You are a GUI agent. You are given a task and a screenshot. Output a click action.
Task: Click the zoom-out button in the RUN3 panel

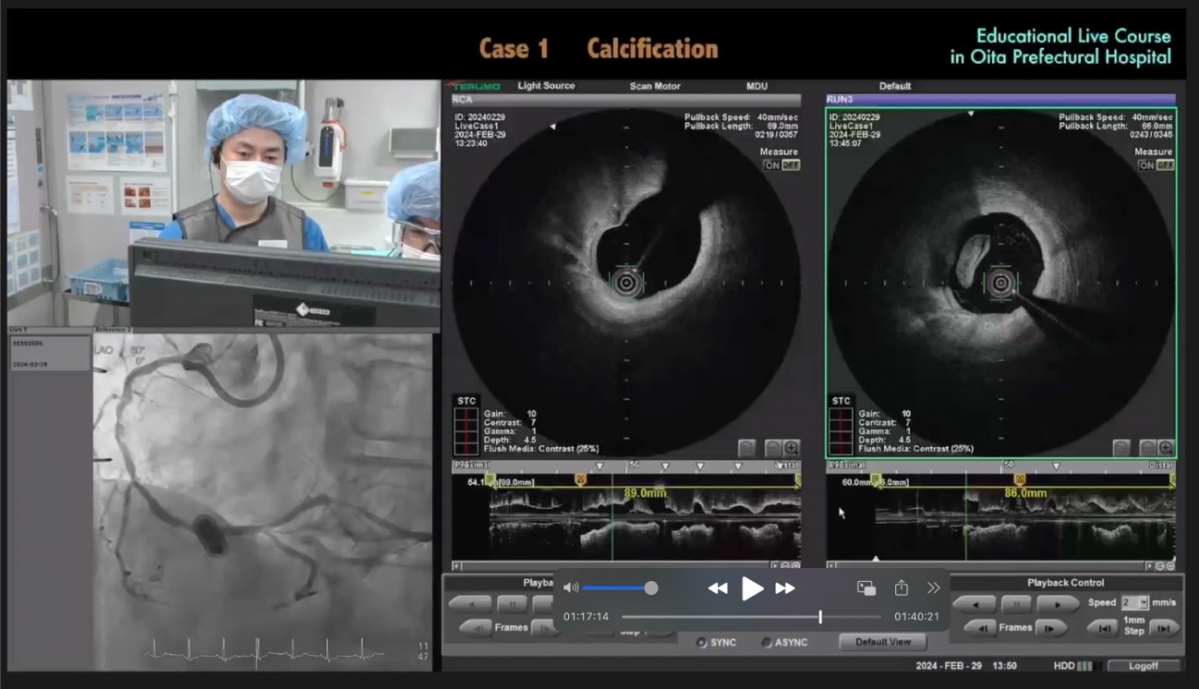[1148, 448]
